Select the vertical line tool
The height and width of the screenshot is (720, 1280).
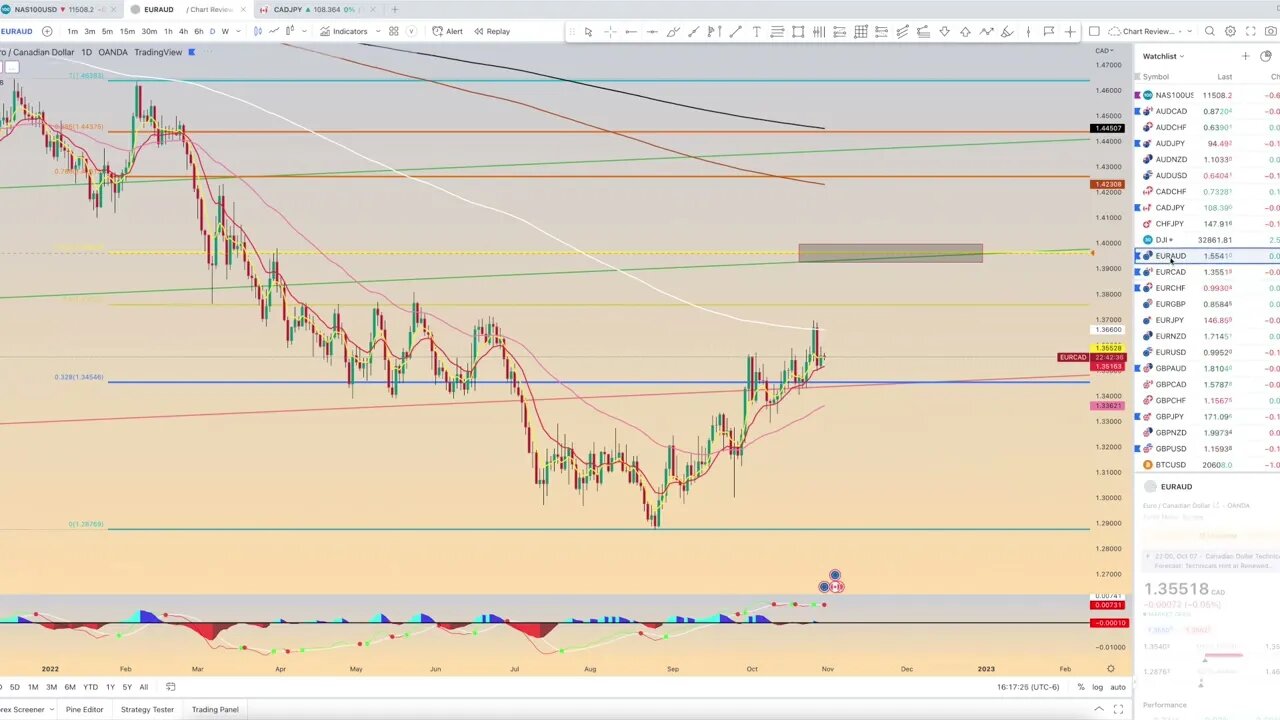(1028, 32)
